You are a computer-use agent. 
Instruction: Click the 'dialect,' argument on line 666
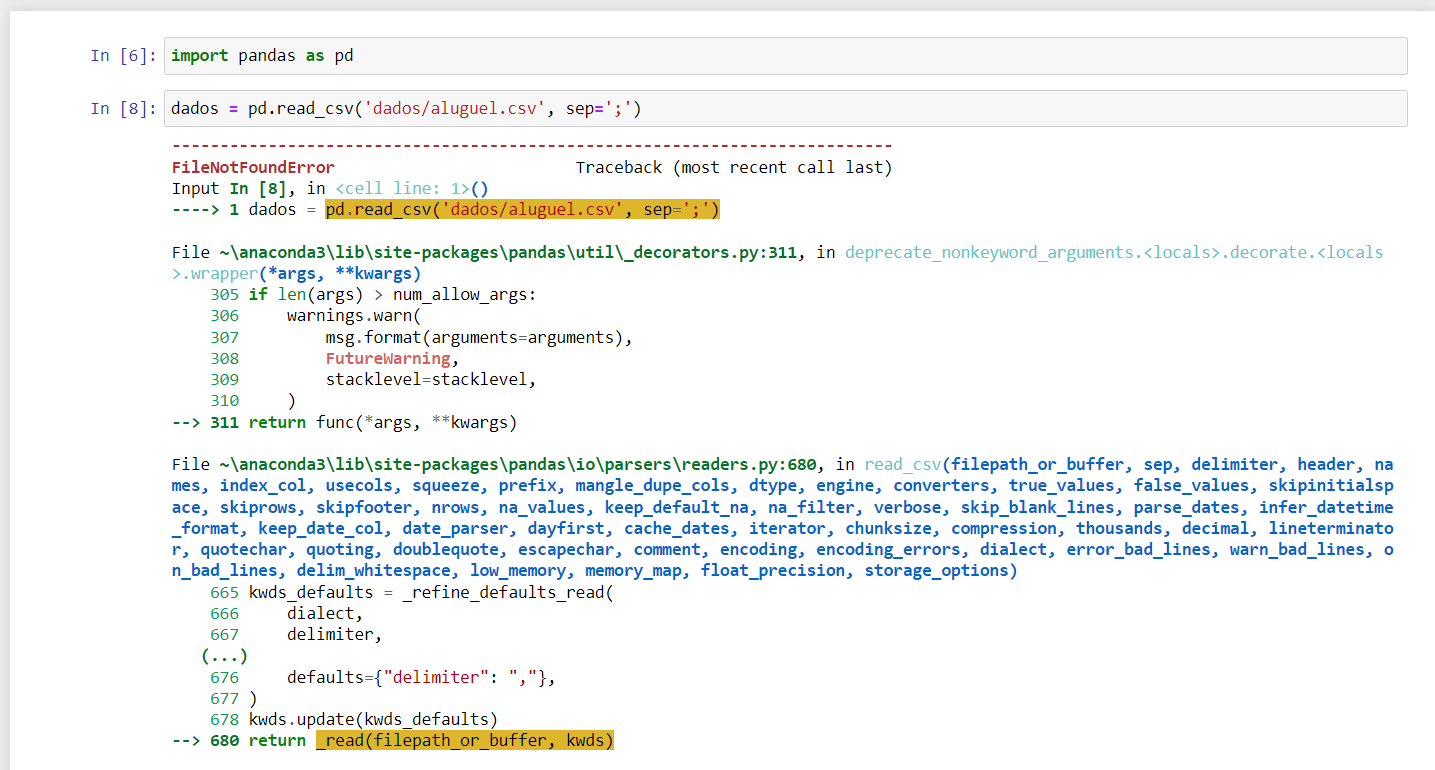click(325, 613)
